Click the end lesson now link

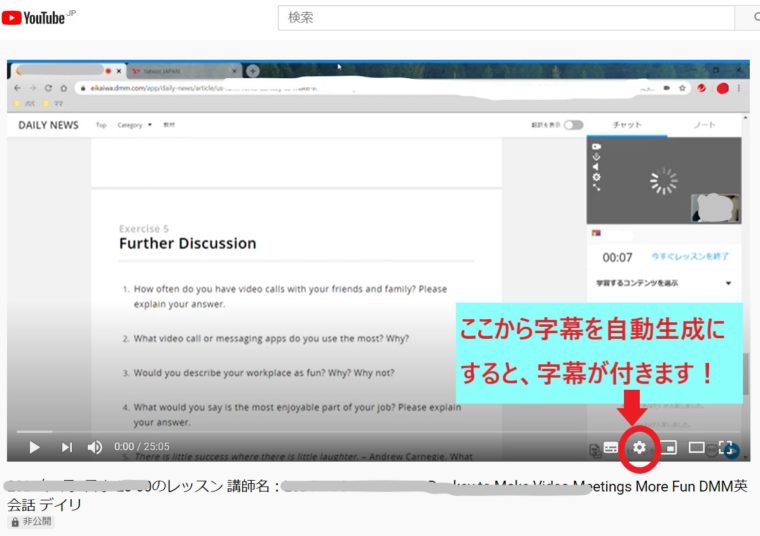(690, 256)
